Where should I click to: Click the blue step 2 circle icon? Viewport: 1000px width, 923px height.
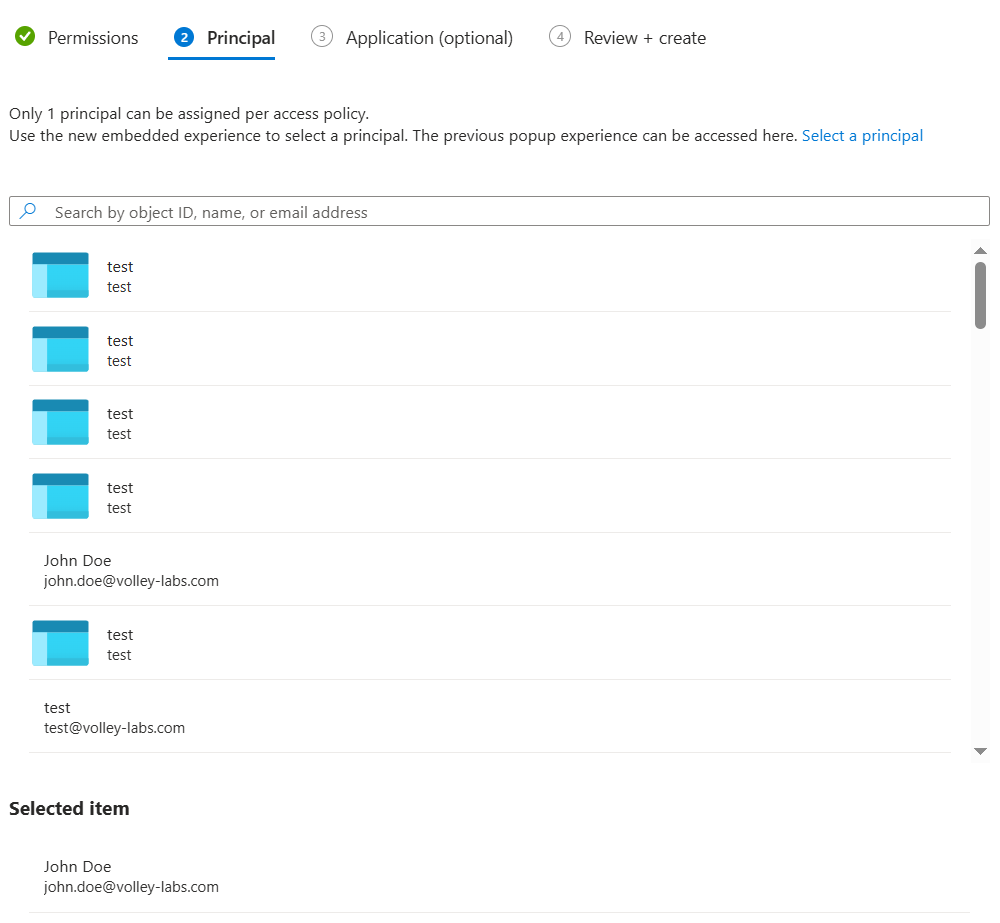pos(183,37)
